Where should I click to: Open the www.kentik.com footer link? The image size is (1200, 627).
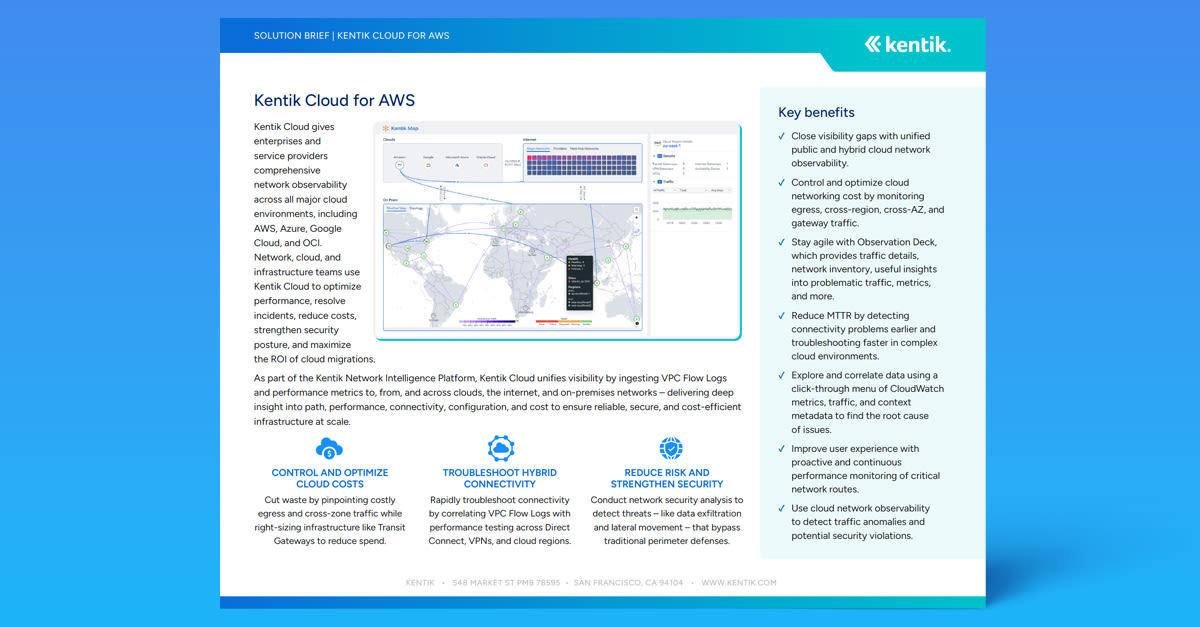[740, 582]
